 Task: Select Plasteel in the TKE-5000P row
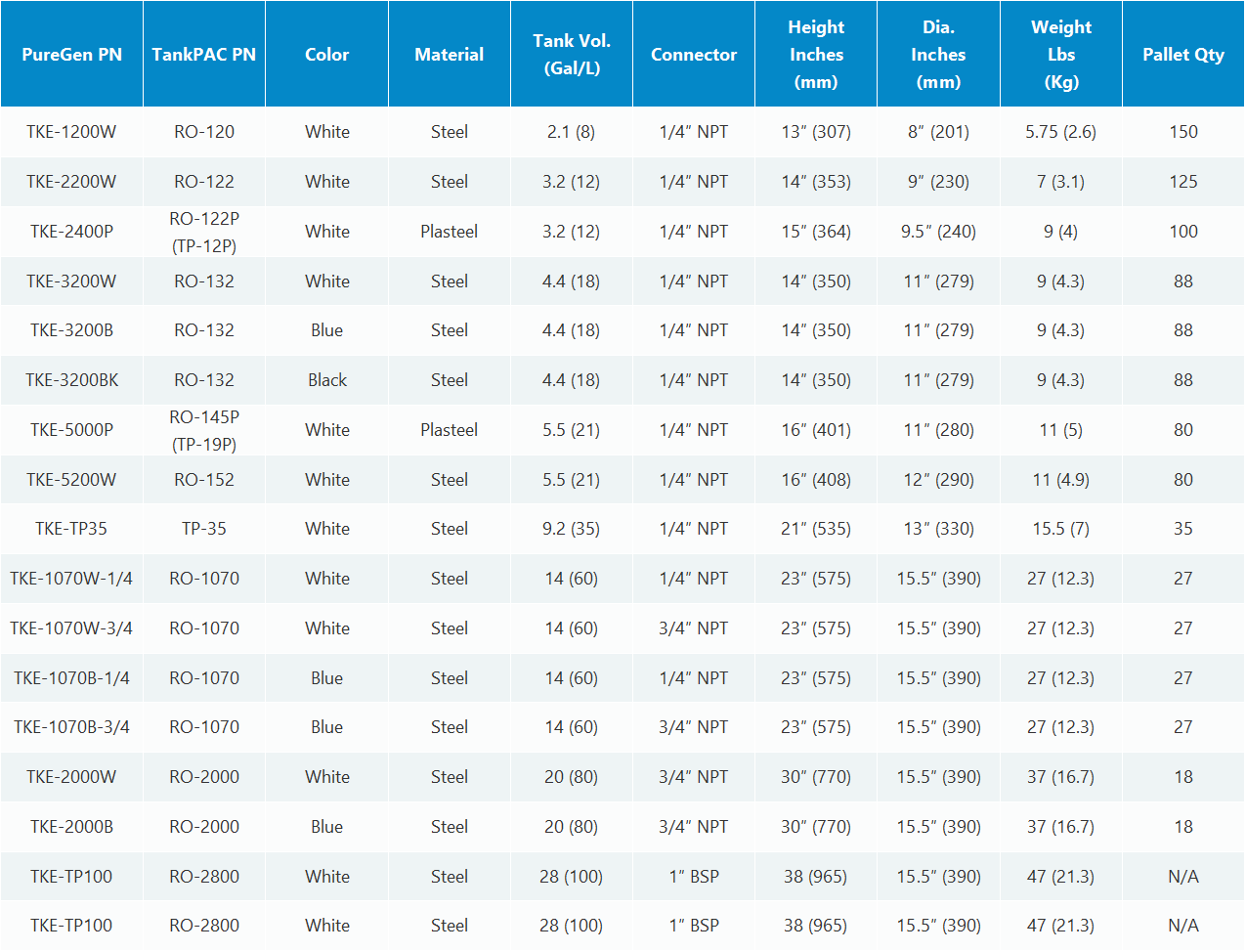click(x=450, y=430)
